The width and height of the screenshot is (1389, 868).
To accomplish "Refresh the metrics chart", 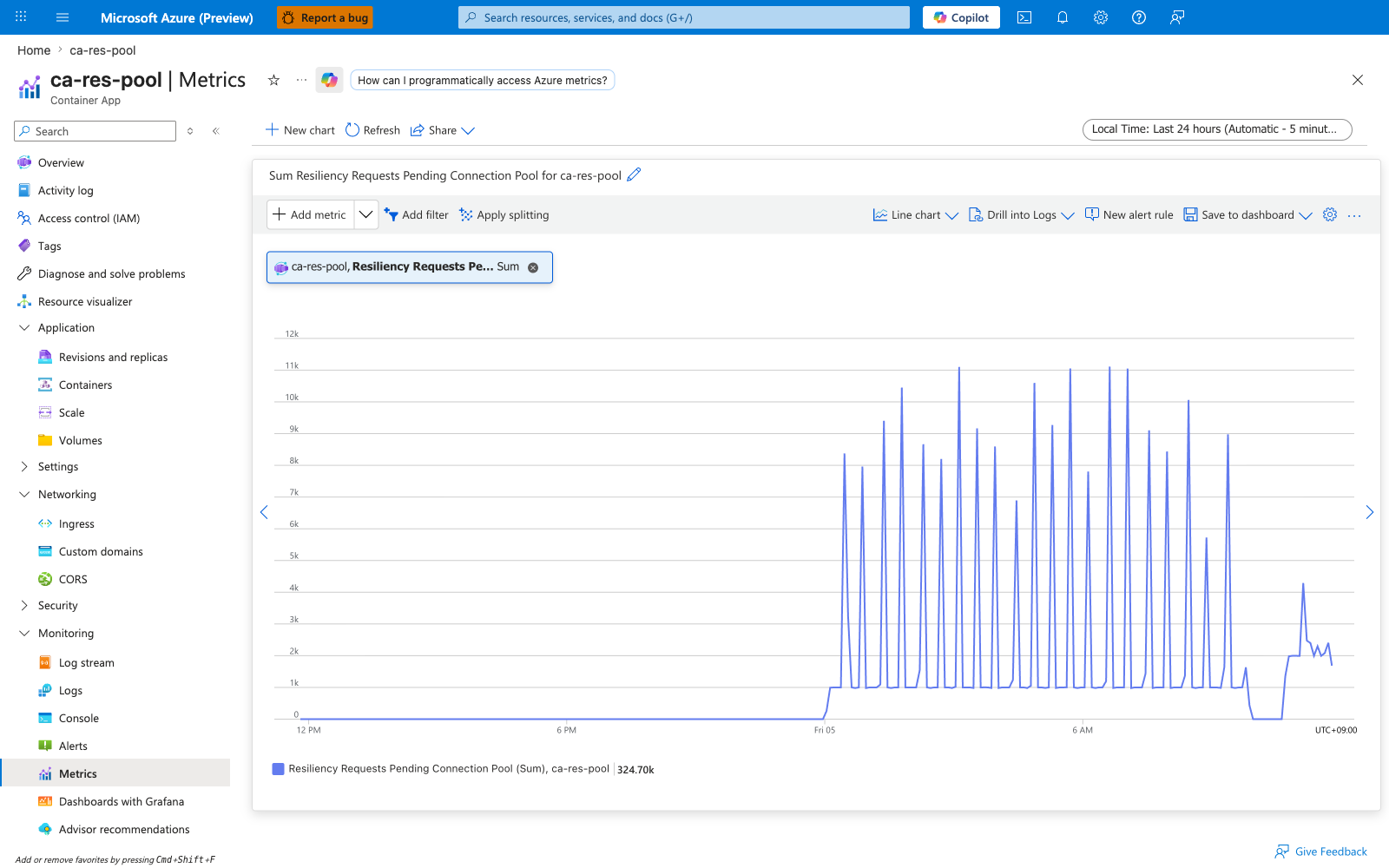I will (373, 130).
